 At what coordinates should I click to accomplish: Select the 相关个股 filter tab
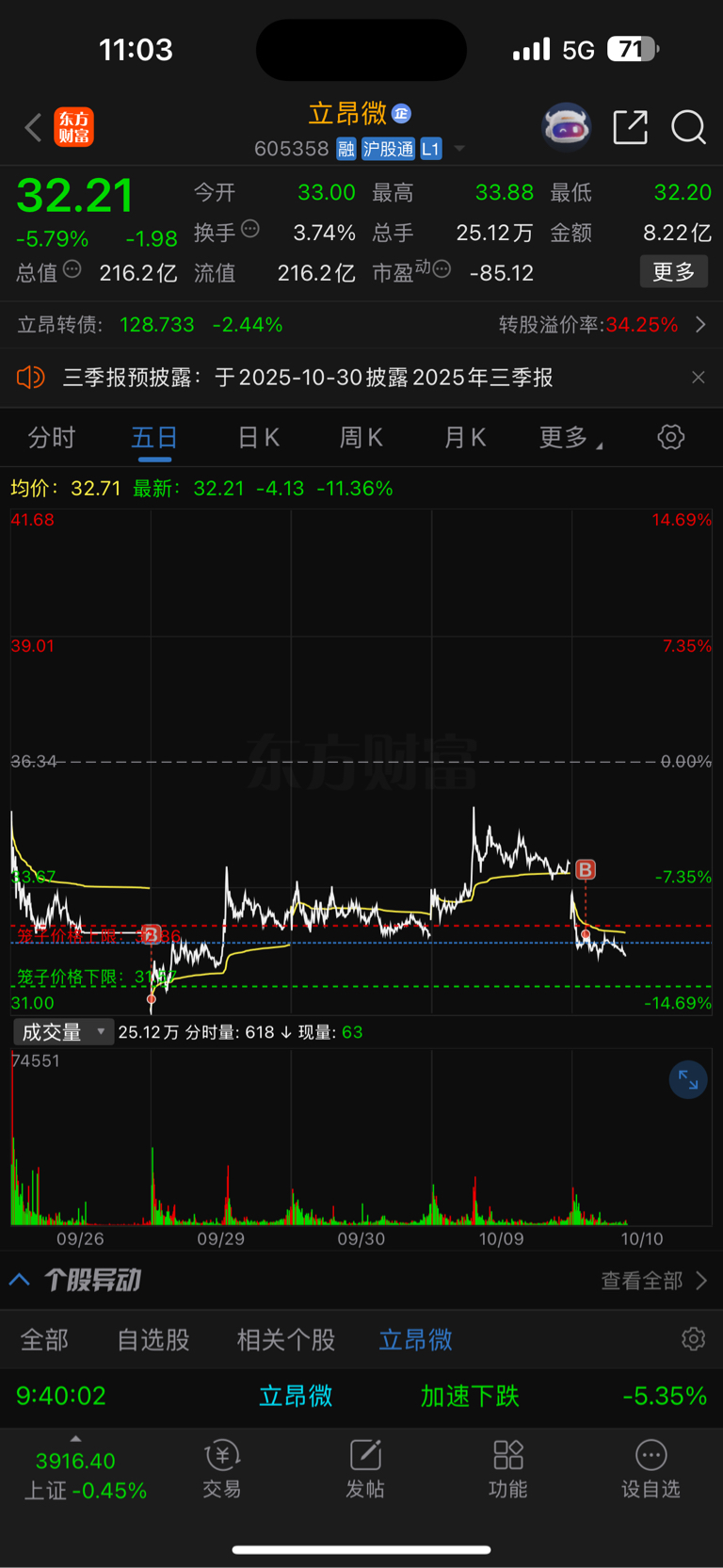pyautogui.click(x=286, y=1340)
